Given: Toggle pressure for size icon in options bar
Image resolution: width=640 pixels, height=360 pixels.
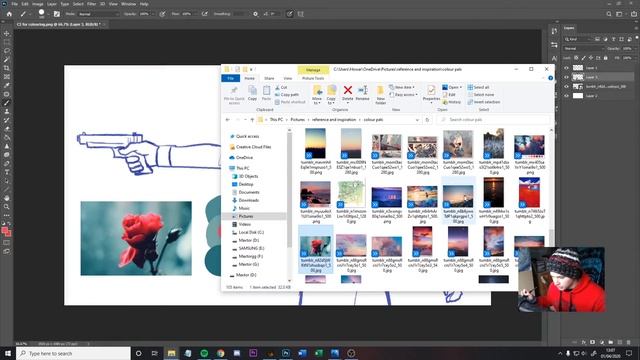Looking at the screenshot, I should (289, 14).
